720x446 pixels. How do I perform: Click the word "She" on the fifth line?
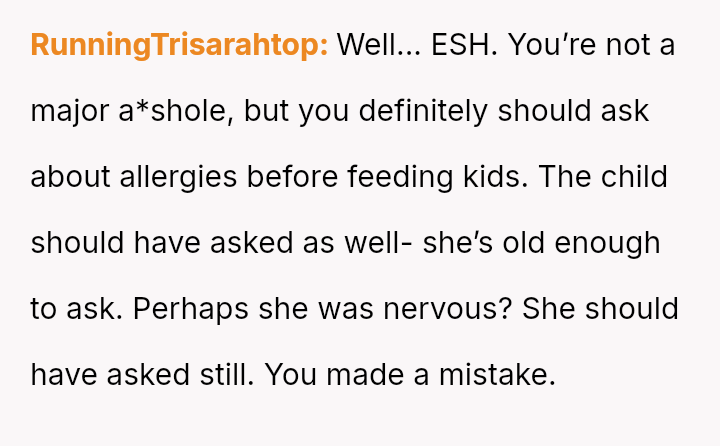546,309
